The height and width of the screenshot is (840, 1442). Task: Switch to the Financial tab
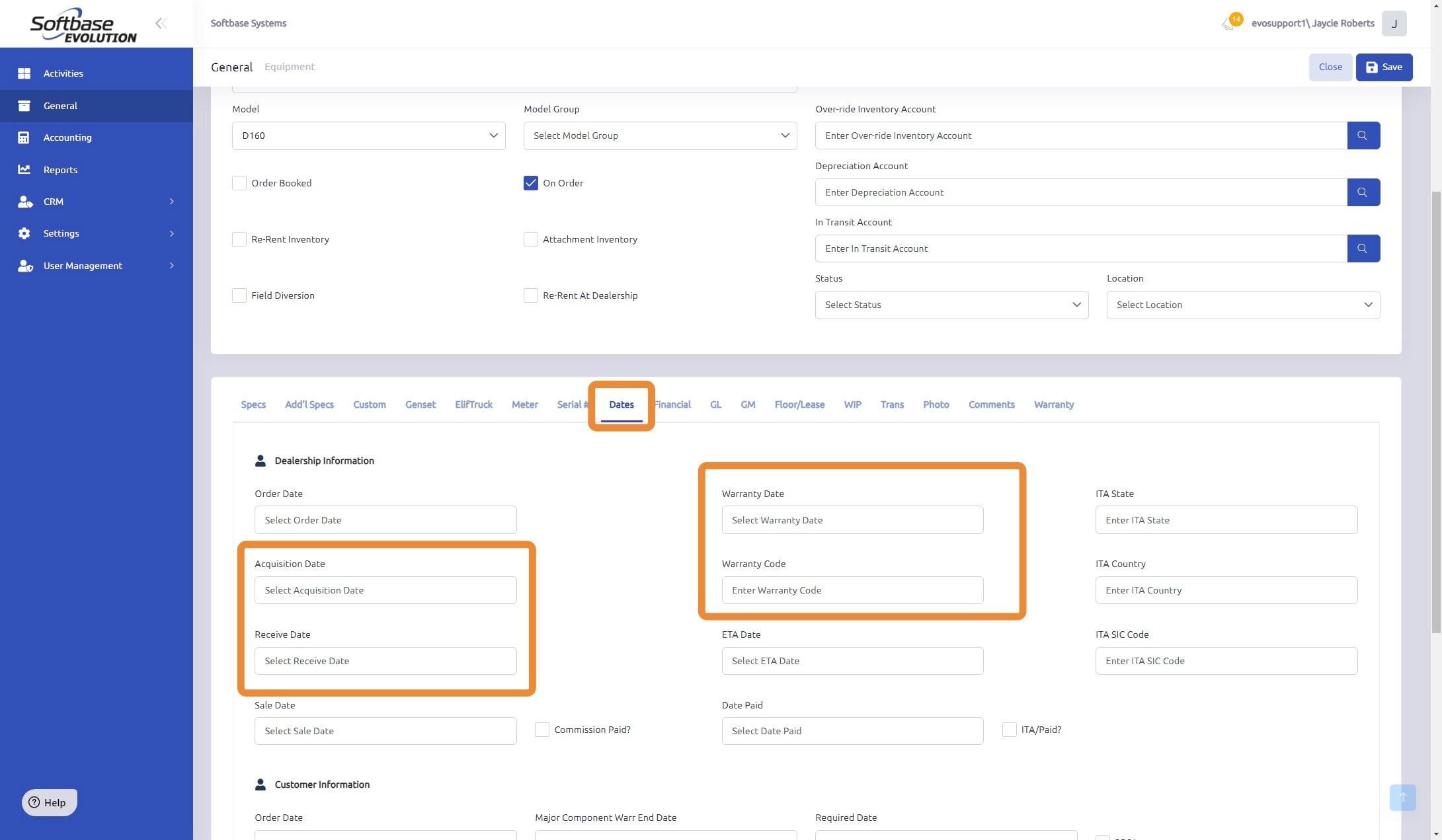tap(673, 404)
